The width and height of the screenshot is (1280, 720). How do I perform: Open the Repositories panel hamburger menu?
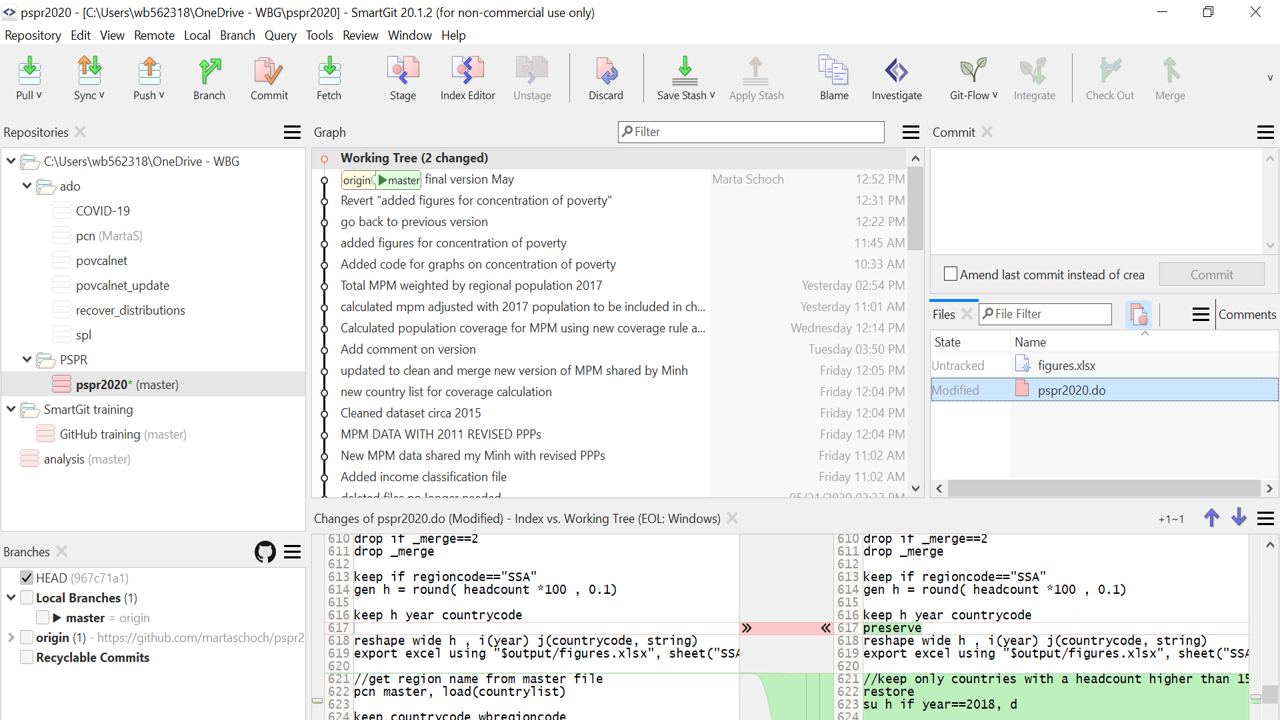(292, 132)
